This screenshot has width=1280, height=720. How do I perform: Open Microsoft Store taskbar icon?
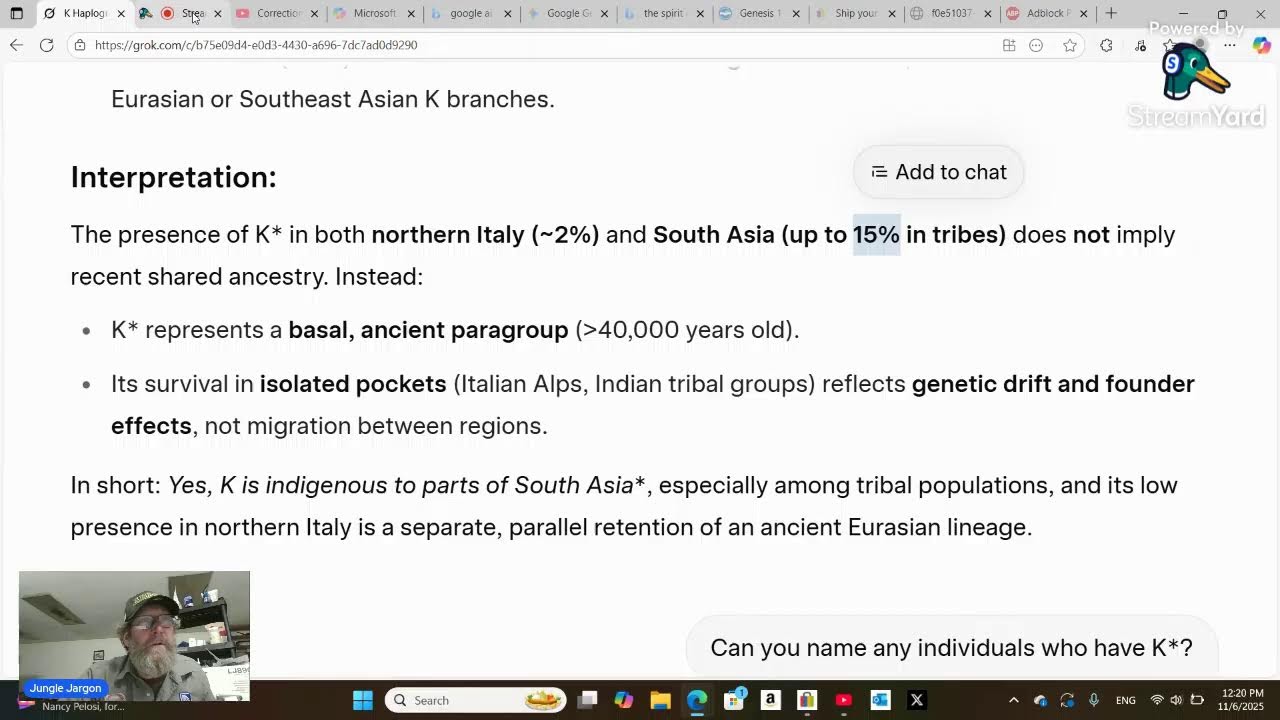click(807, 700)
